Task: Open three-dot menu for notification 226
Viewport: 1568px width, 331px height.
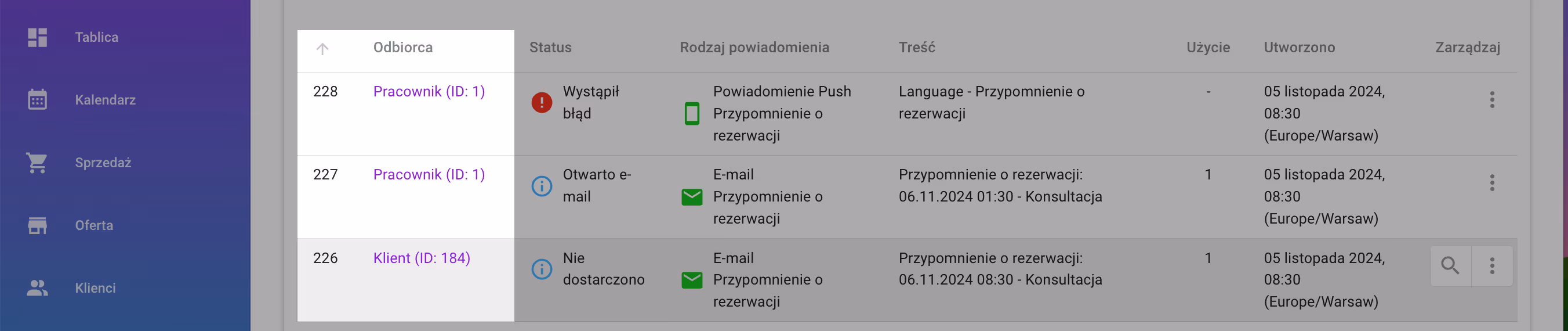Action: coord(1491,266)
